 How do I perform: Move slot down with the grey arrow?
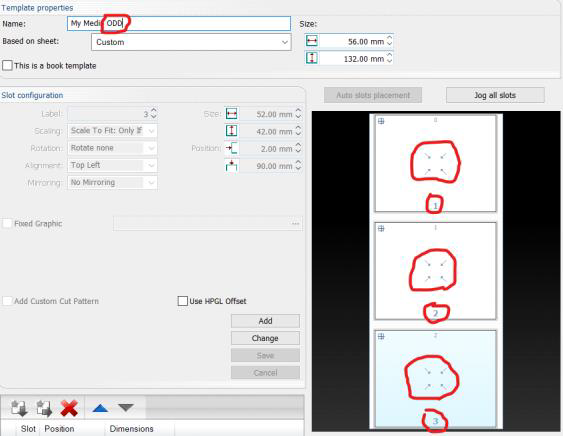point(126,408)
